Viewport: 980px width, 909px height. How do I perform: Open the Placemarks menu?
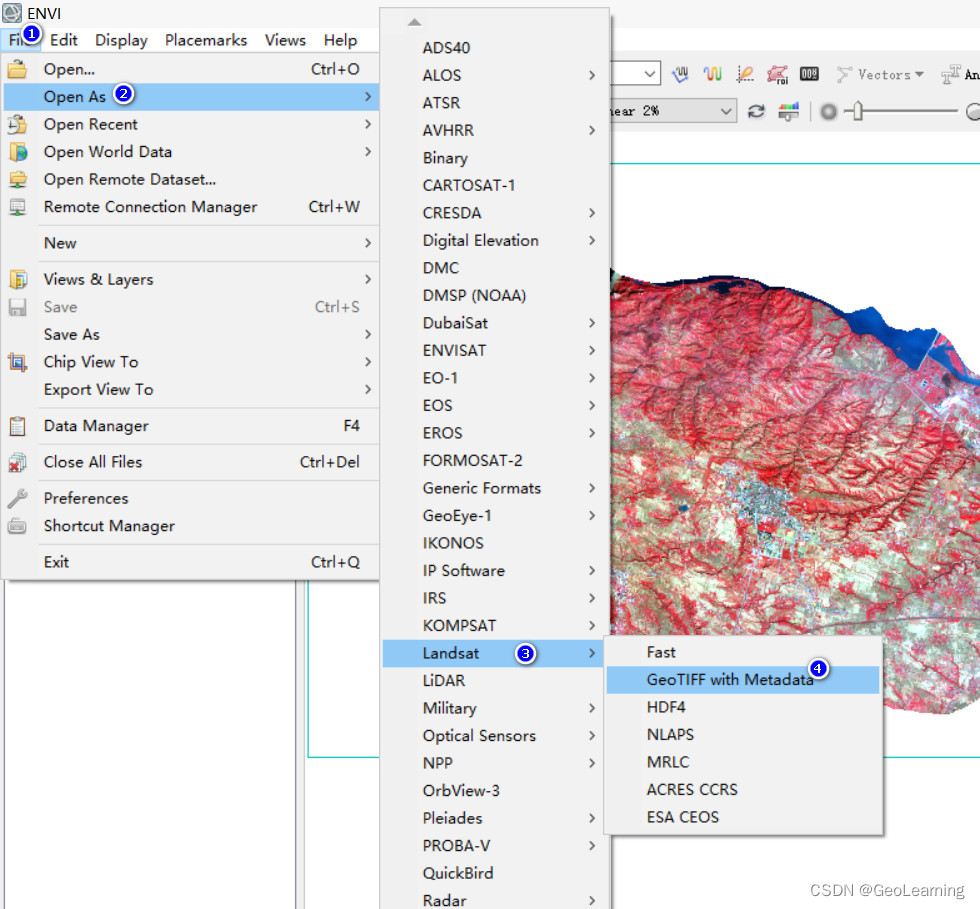(x=206, y=40)
